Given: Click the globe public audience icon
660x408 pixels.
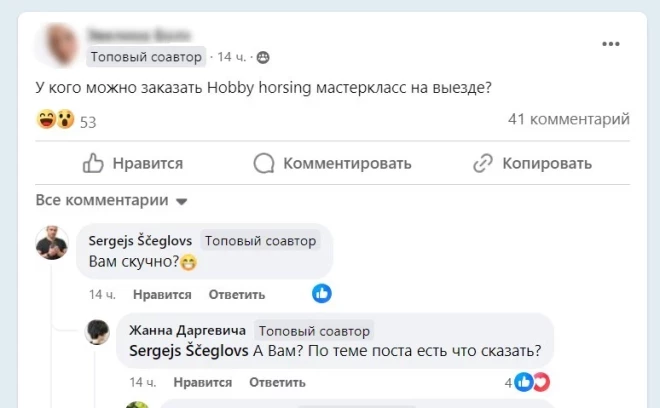Looking at the screenshot, I should [263, 57].
